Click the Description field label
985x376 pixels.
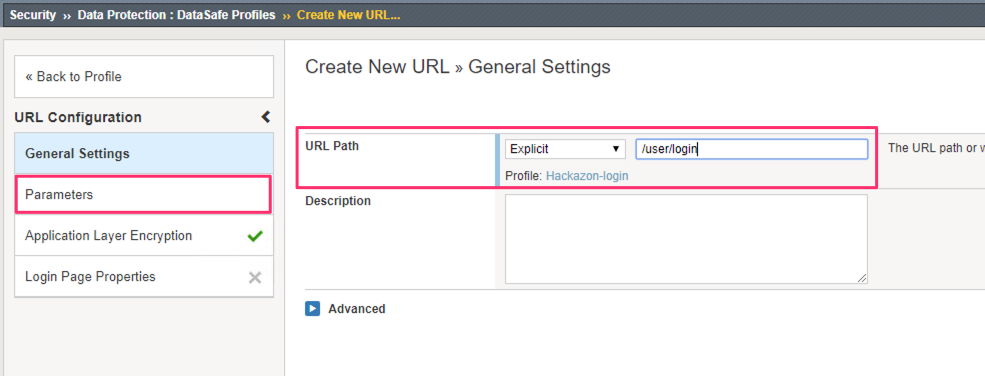[338, 201]
